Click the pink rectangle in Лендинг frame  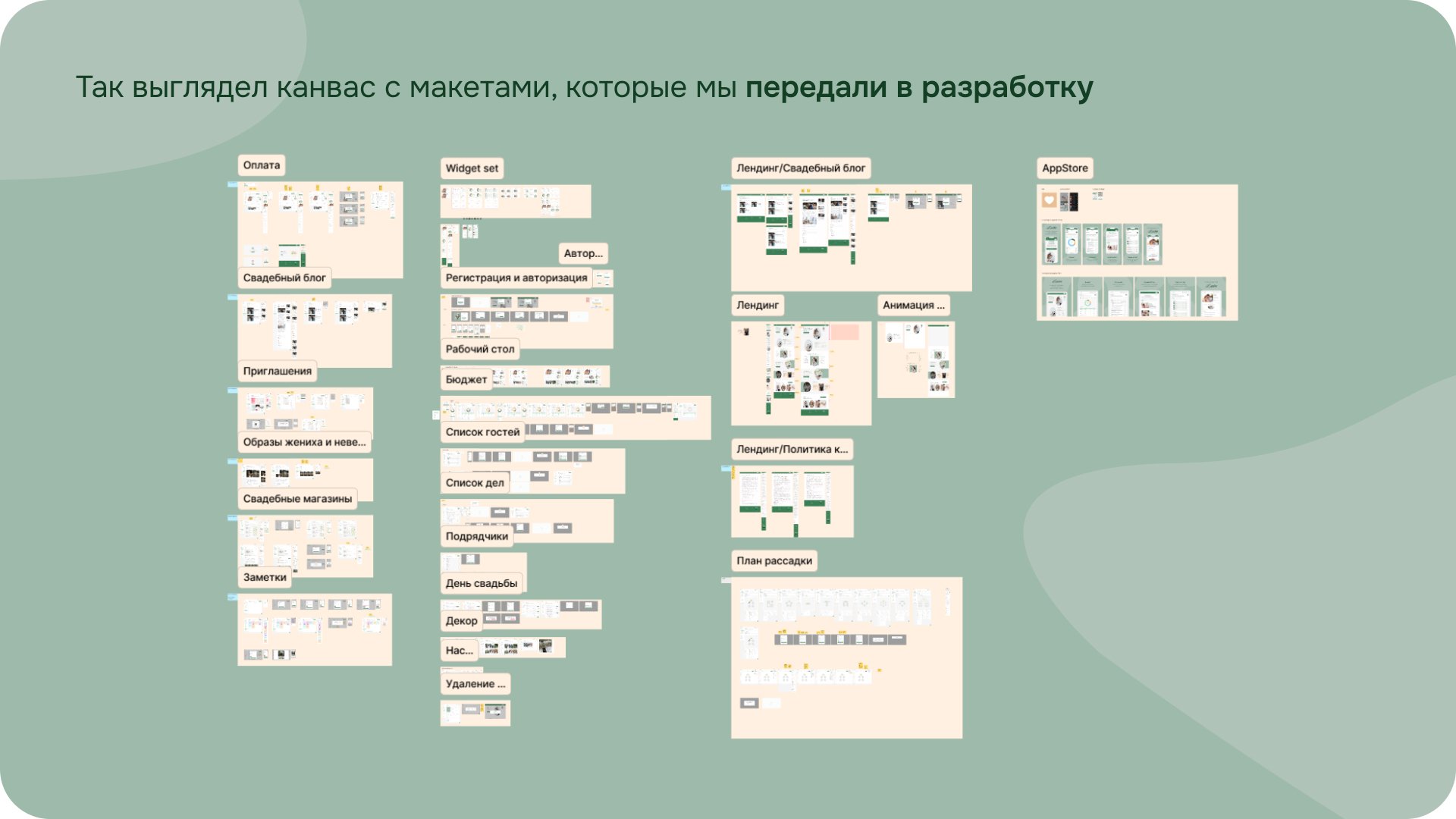pos(844,332)
